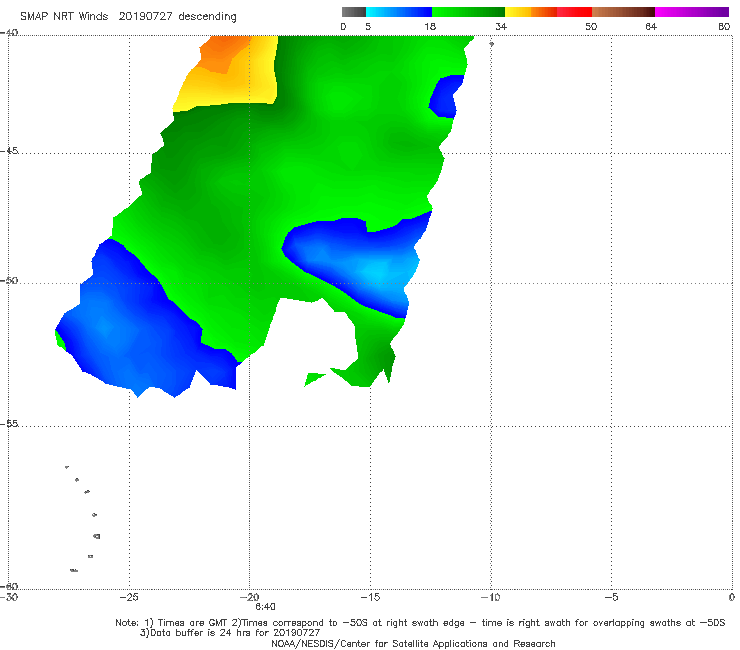
Task: Select the magenta-purple segment of the color bar
Action: coord(692,12)
